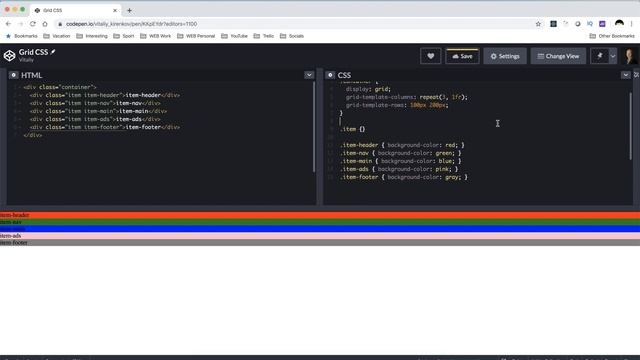This screenshot has height=360, width=640.
Task: Open Chrome profile avatar
Action: pos(619,24)
